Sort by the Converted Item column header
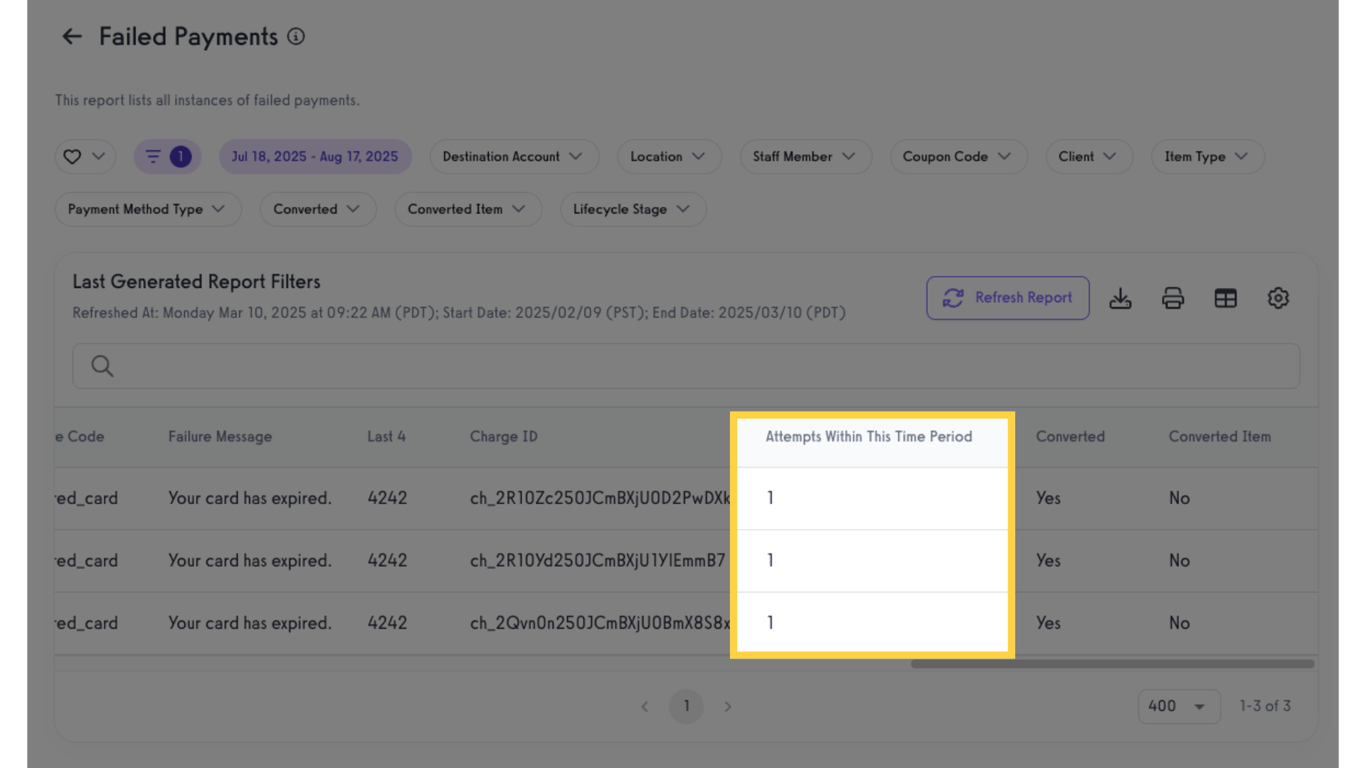Viewport: 1366px width, 768px height. point(1220,437)
